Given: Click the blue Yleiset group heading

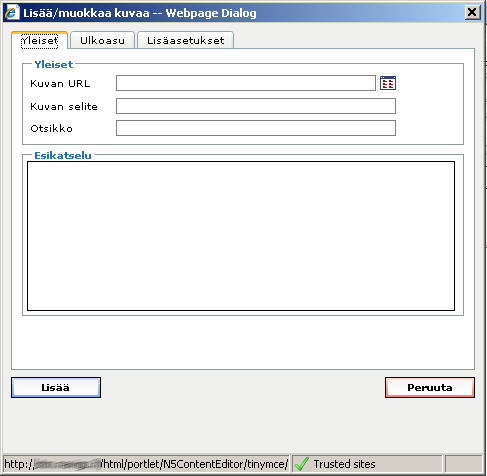Looking at the screenshot, I should 54,64.
